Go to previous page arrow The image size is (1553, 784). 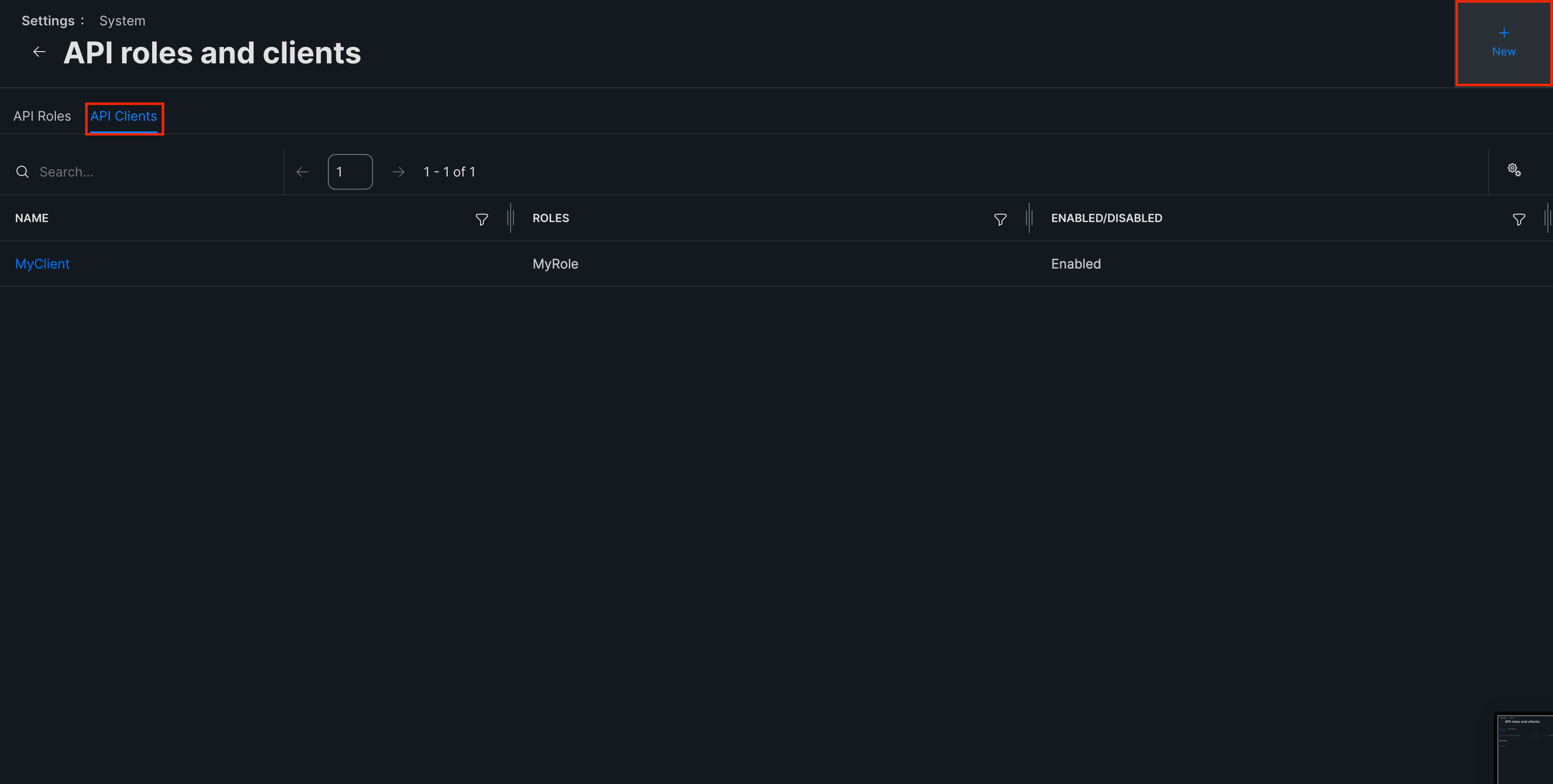(303, 172)
